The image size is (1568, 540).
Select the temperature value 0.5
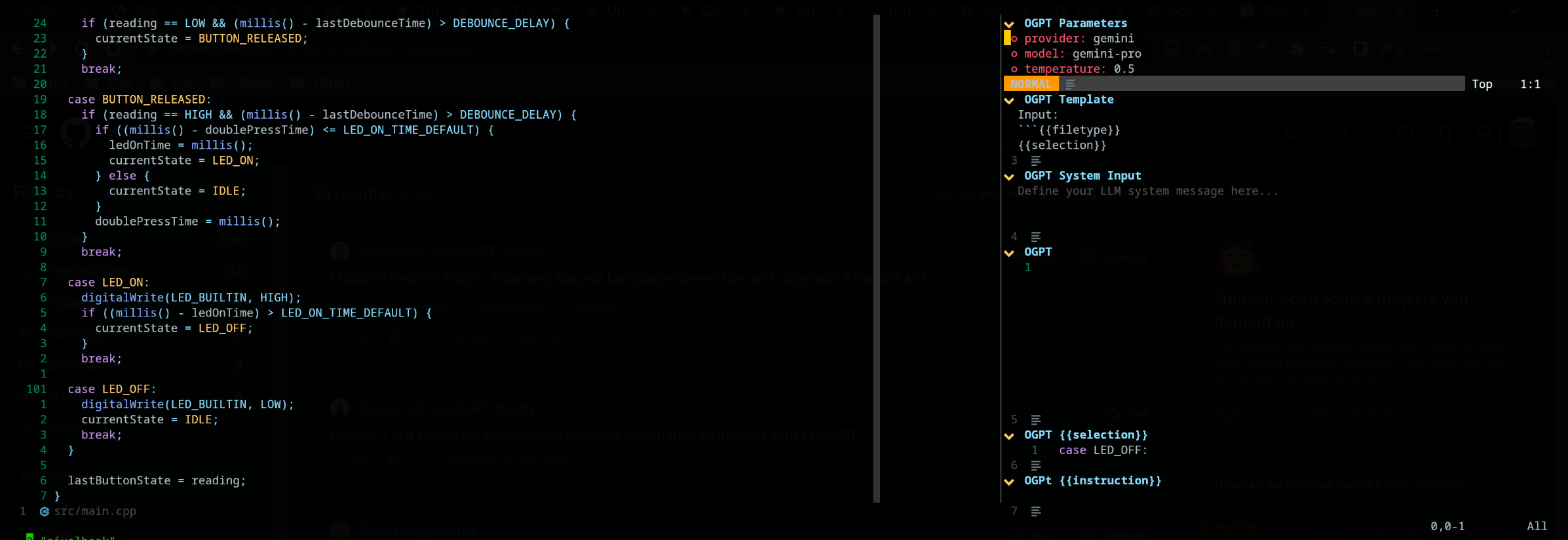[1124, 69]
